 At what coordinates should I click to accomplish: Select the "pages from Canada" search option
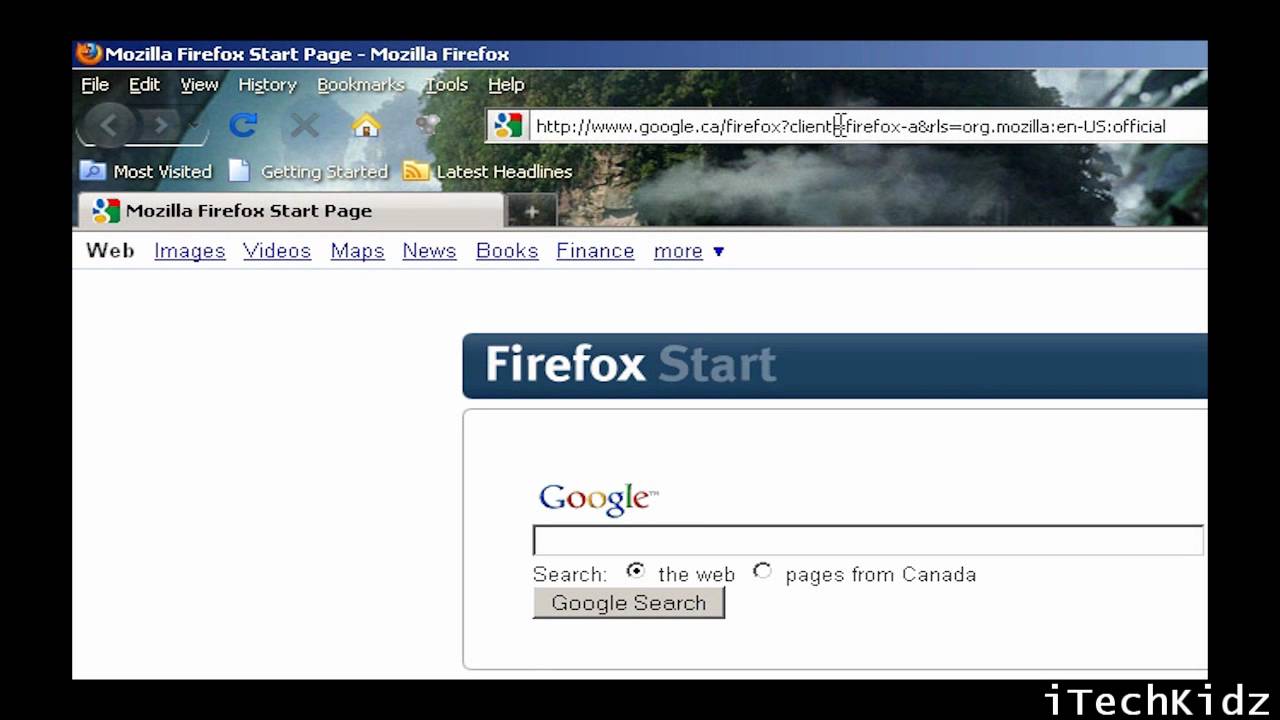(x=763, y=571)
